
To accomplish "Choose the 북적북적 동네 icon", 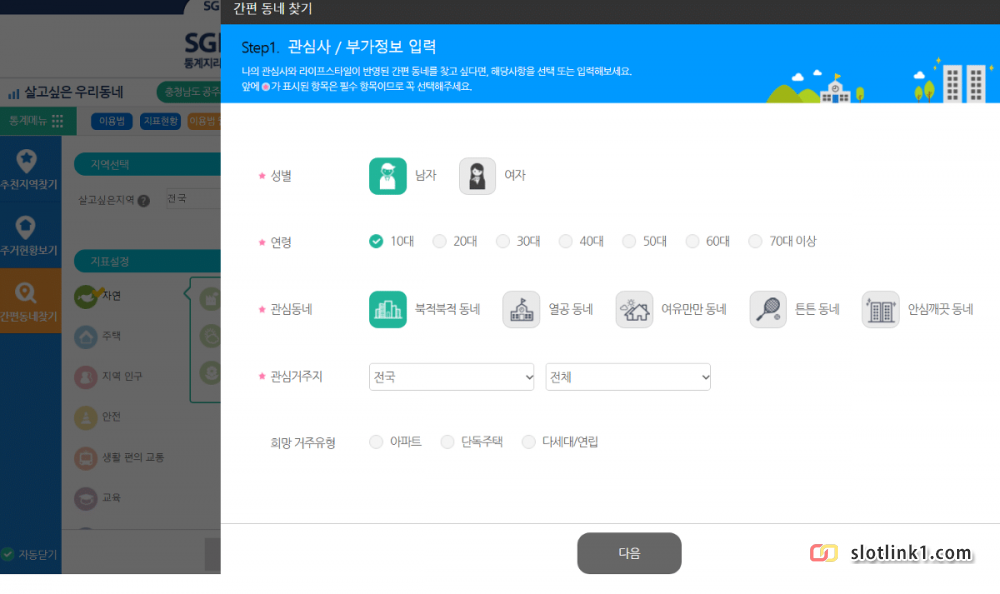I will click(388, 309).
